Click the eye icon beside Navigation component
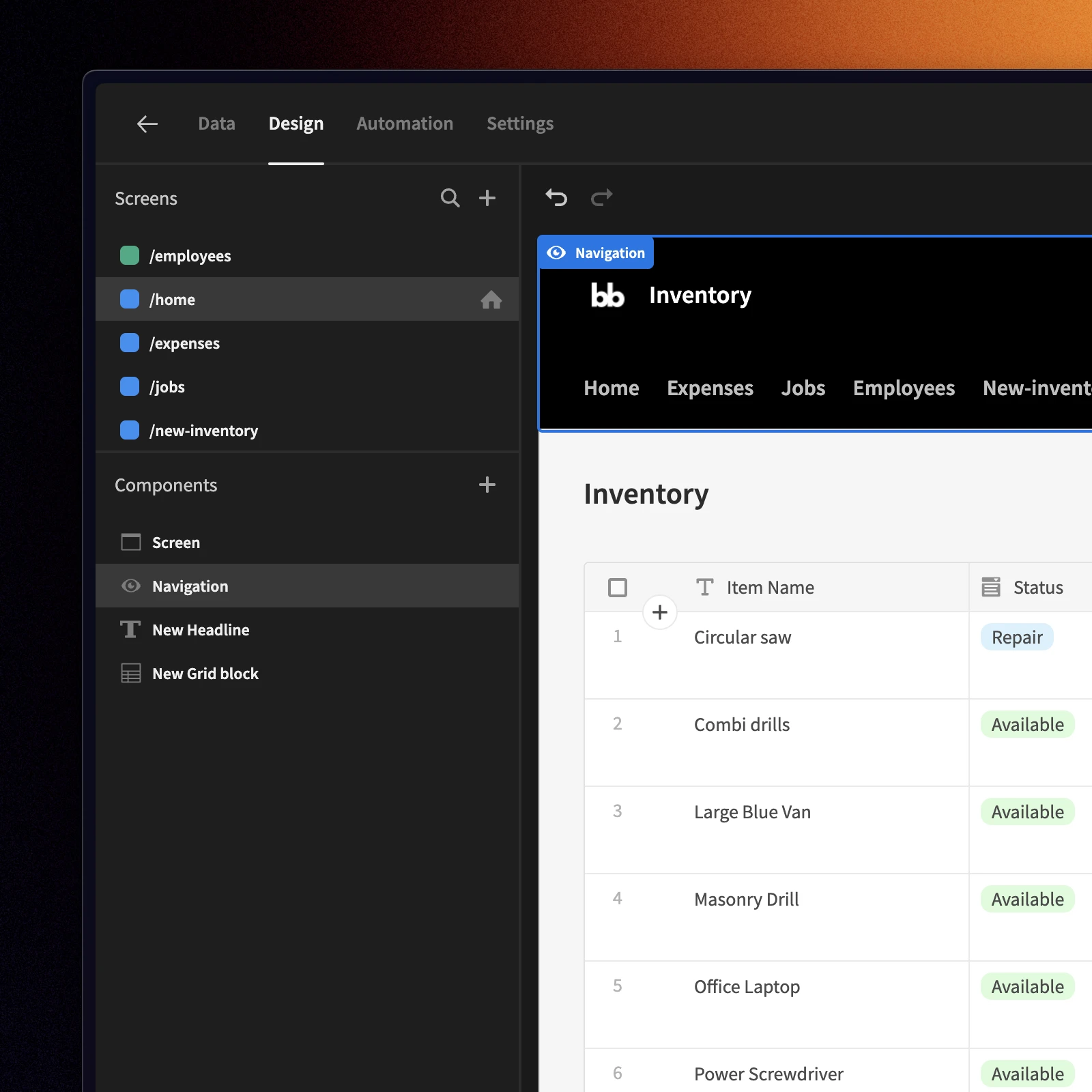Image resolution: width=1092 pixels, height=1092 pixels. (x=131, y=586)
